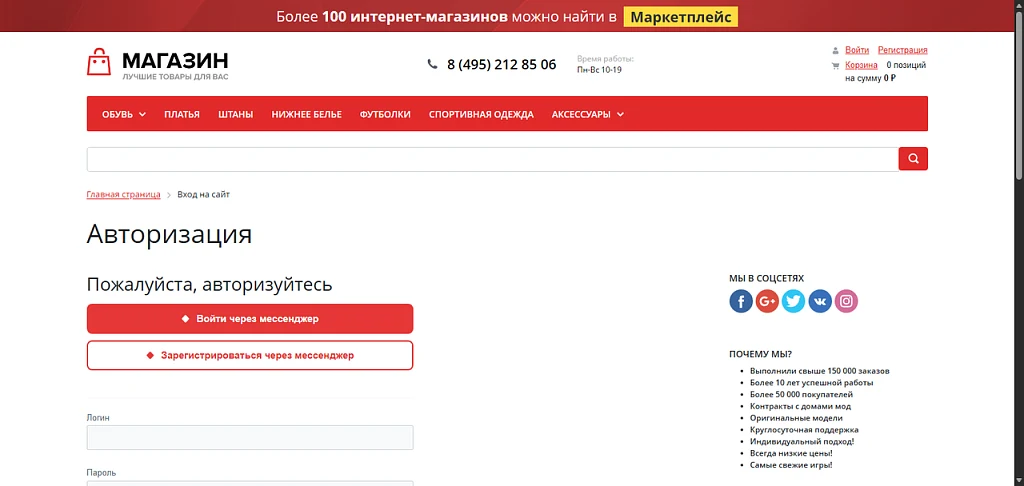Click the МЫ В СОЦСЕТЯХ heading

tap(767, 278)
